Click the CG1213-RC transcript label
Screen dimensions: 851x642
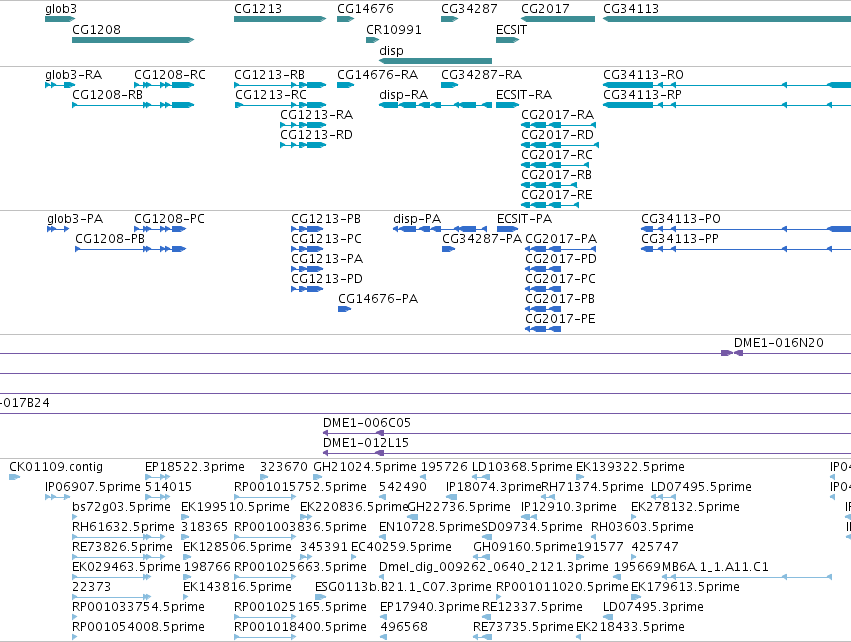[270, 94]
